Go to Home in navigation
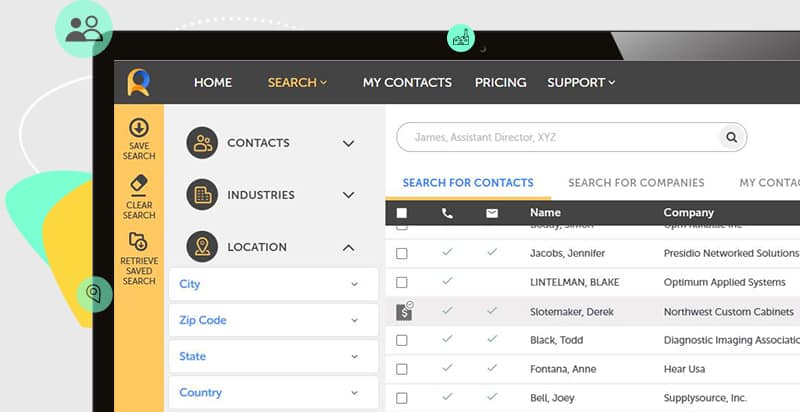 (x=213, y=83)
